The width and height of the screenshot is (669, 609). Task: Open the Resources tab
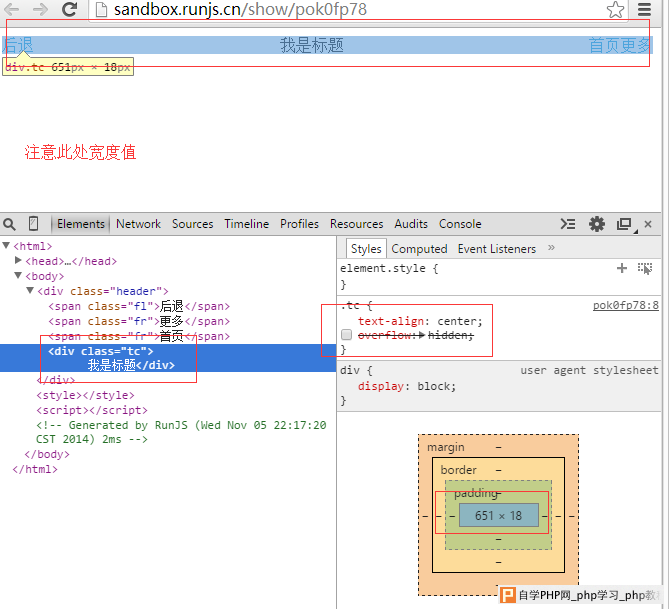pos(356,224)
